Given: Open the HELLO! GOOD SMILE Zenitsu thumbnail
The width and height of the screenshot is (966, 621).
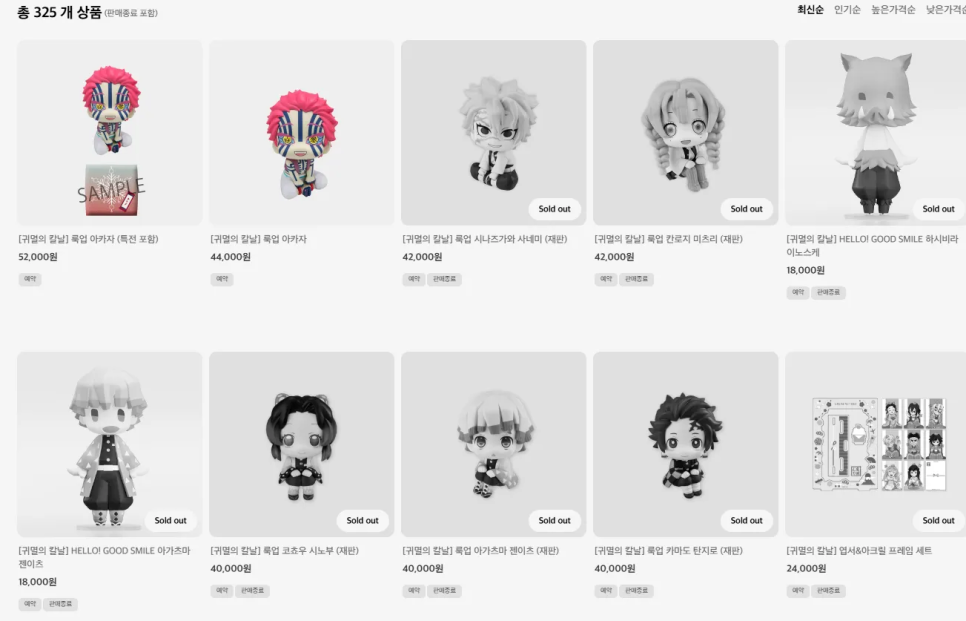Looking at the screenshot, I should click(110, 444).
